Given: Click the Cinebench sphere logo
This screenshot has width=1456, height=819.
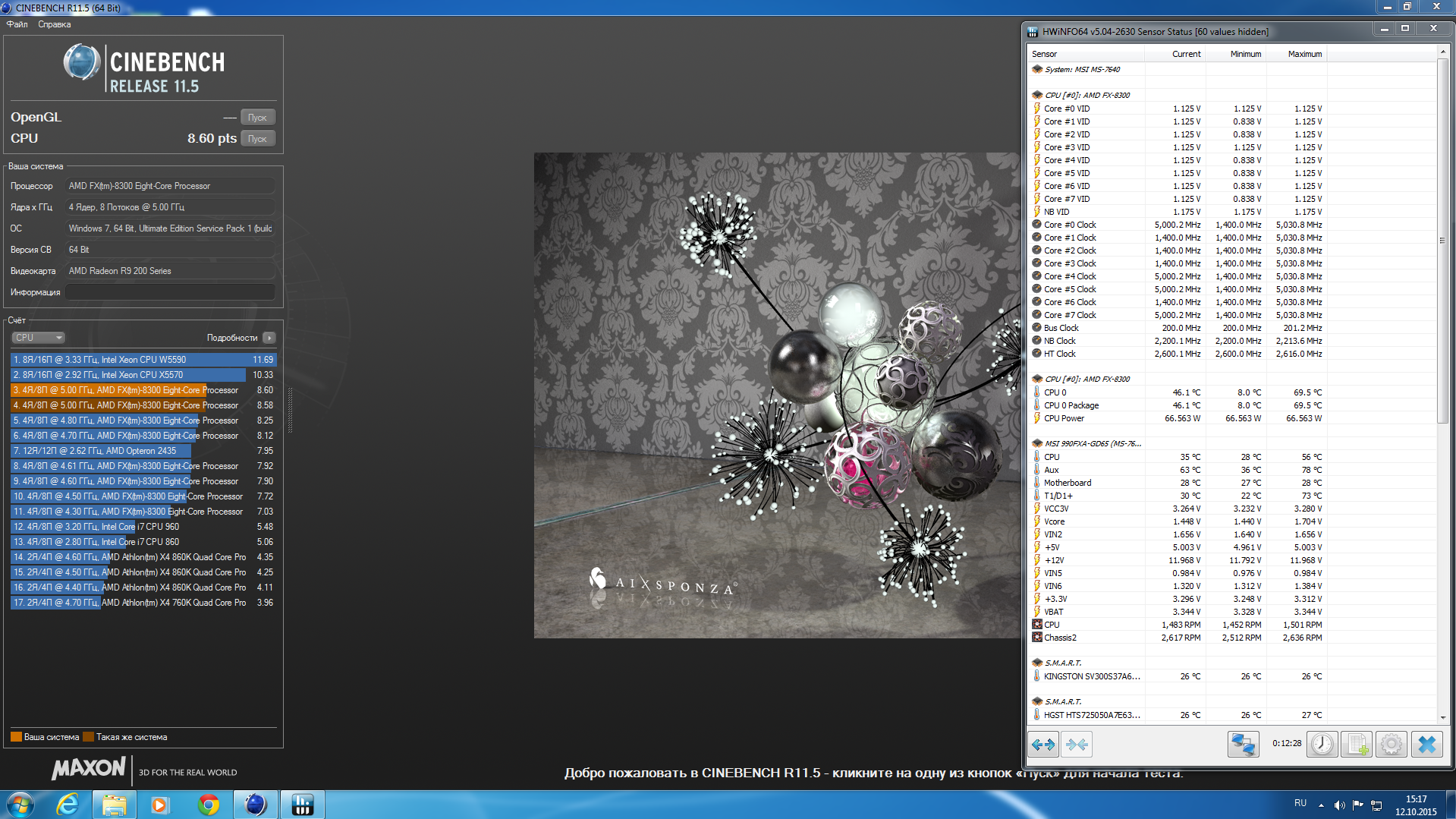Looking at the screenshot, I should tap(82, 62).
